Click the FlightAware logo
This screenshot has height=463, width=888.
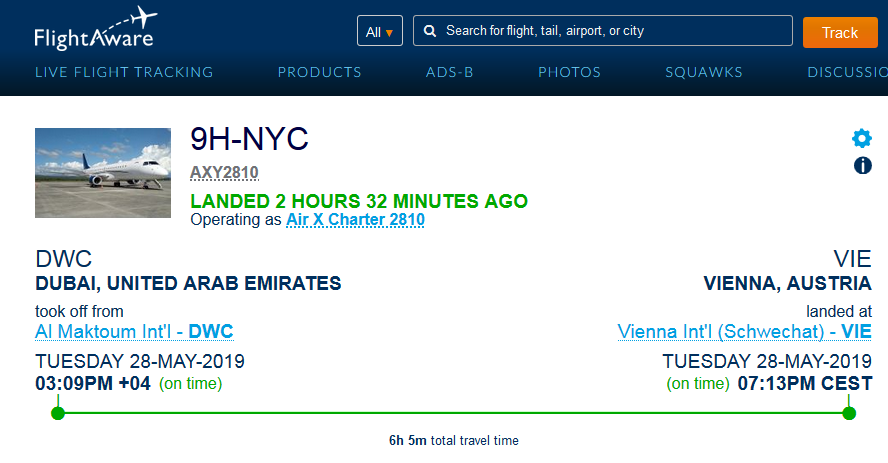[x=97, y=30]
